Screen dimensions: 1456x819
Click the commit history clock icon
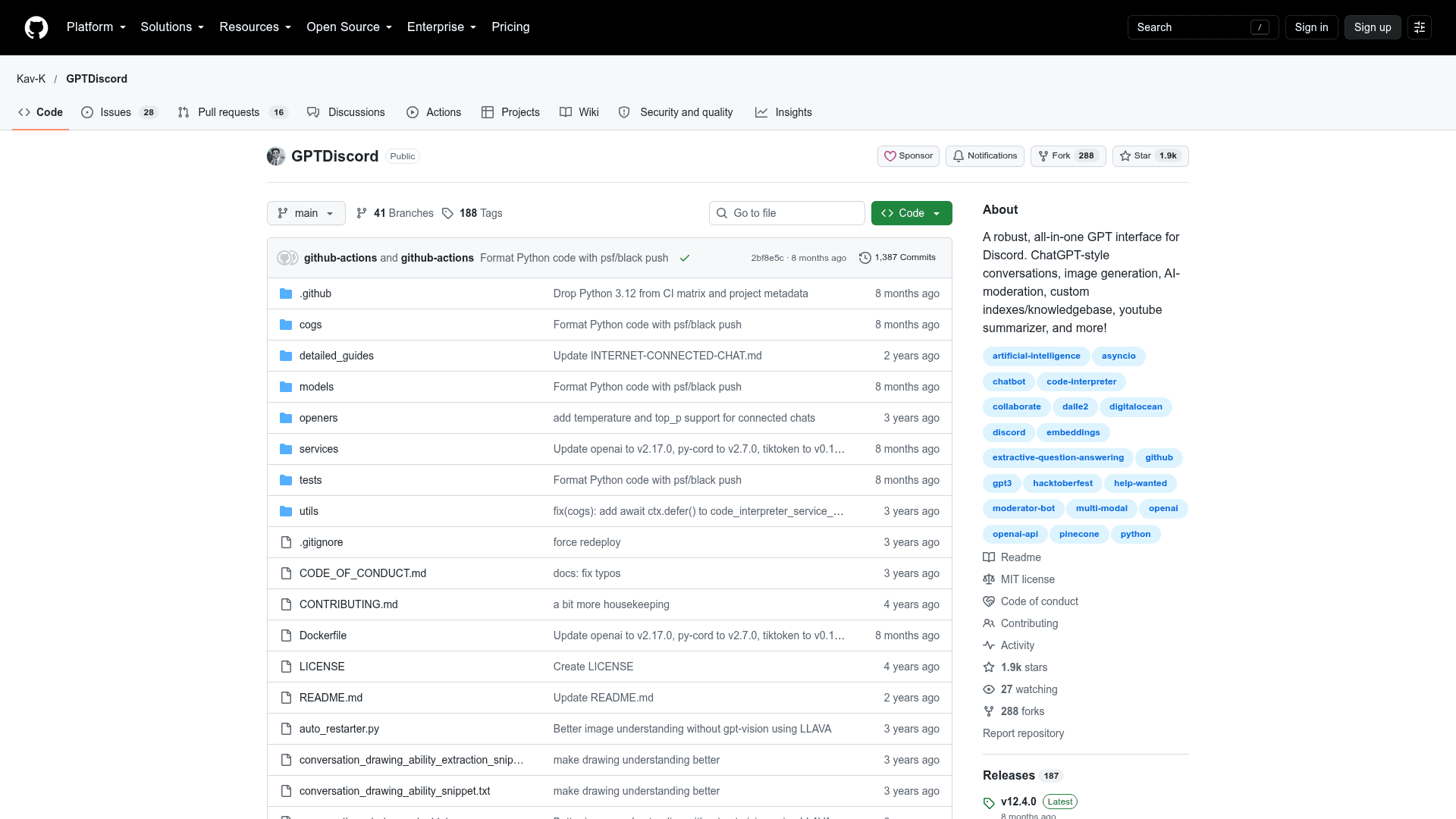(864, 258)
